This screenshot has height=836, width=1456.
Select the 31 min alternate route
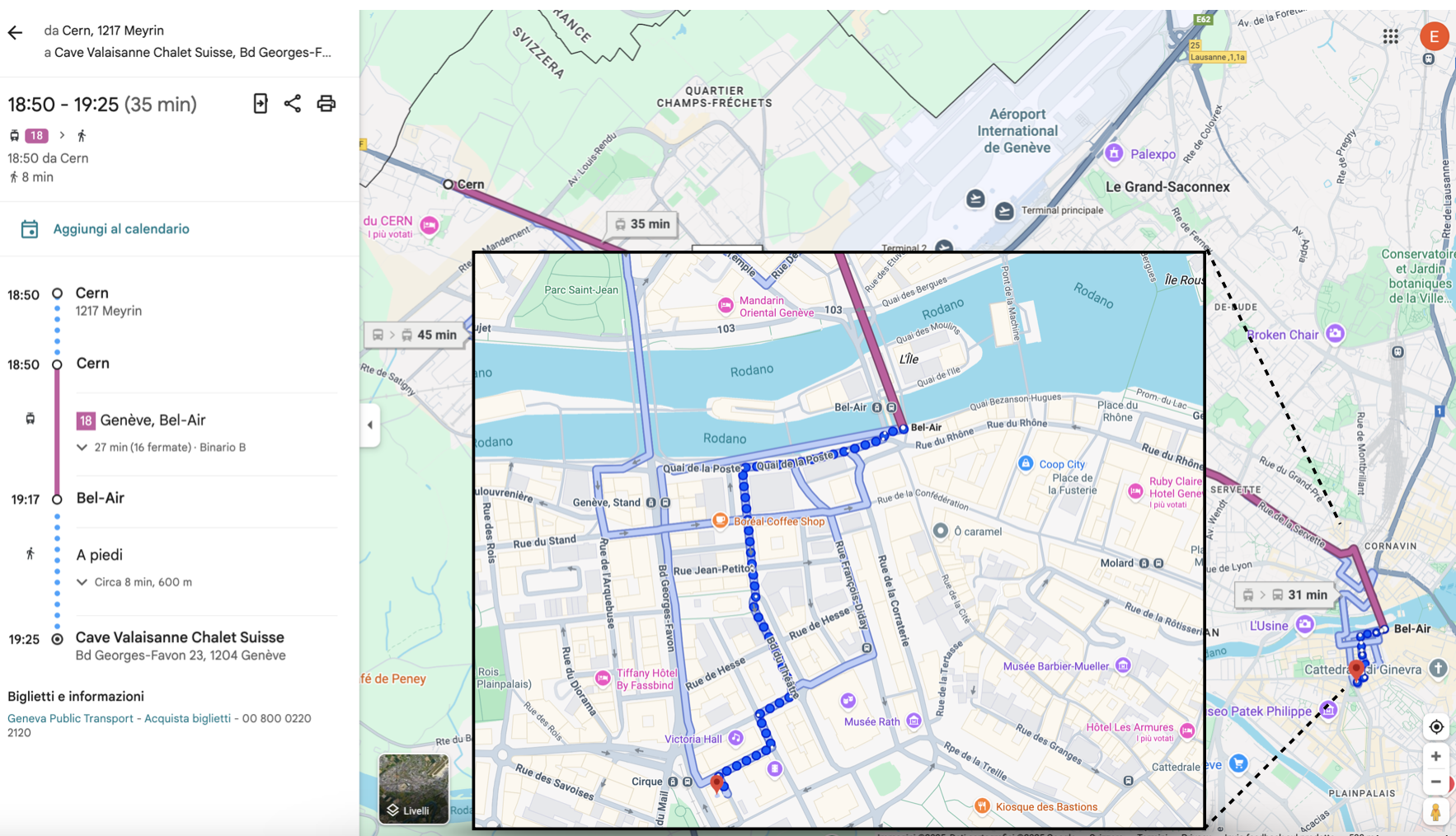1285,594
